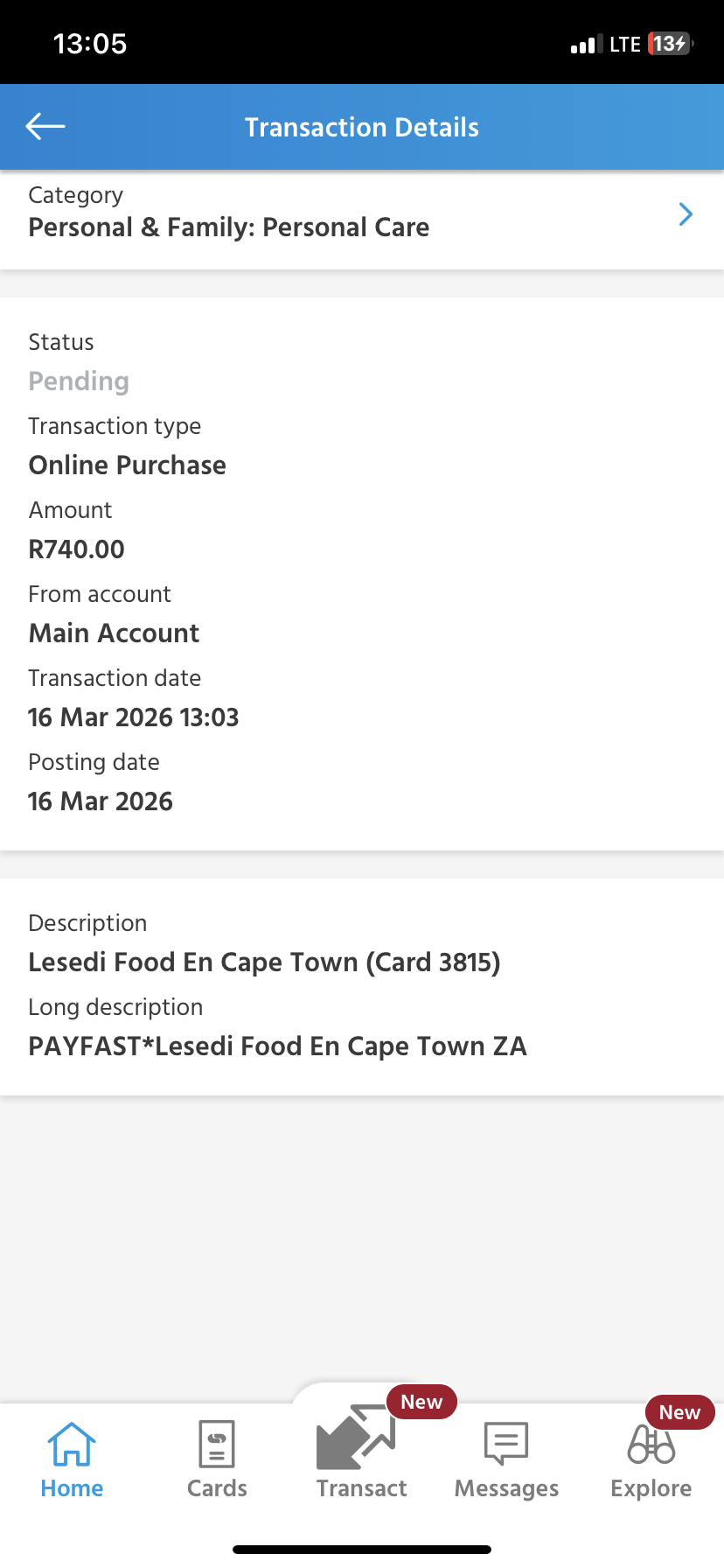Tap the R740.00 amount value
The image size is (724, 1568).
pyautogui.click(x=77, y=549)
